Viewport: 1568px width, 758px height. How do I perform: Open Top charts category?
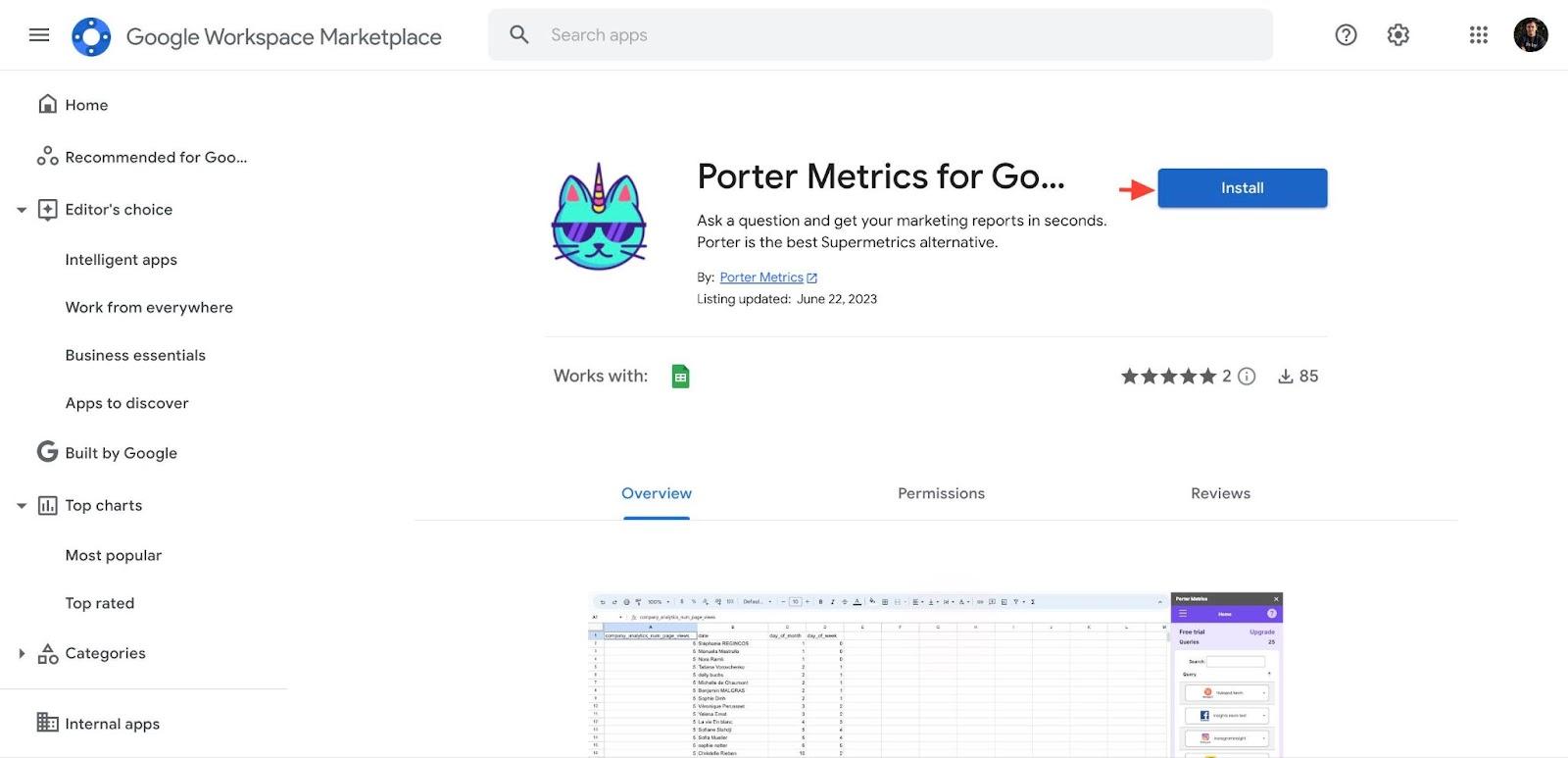tap(103, 506)
